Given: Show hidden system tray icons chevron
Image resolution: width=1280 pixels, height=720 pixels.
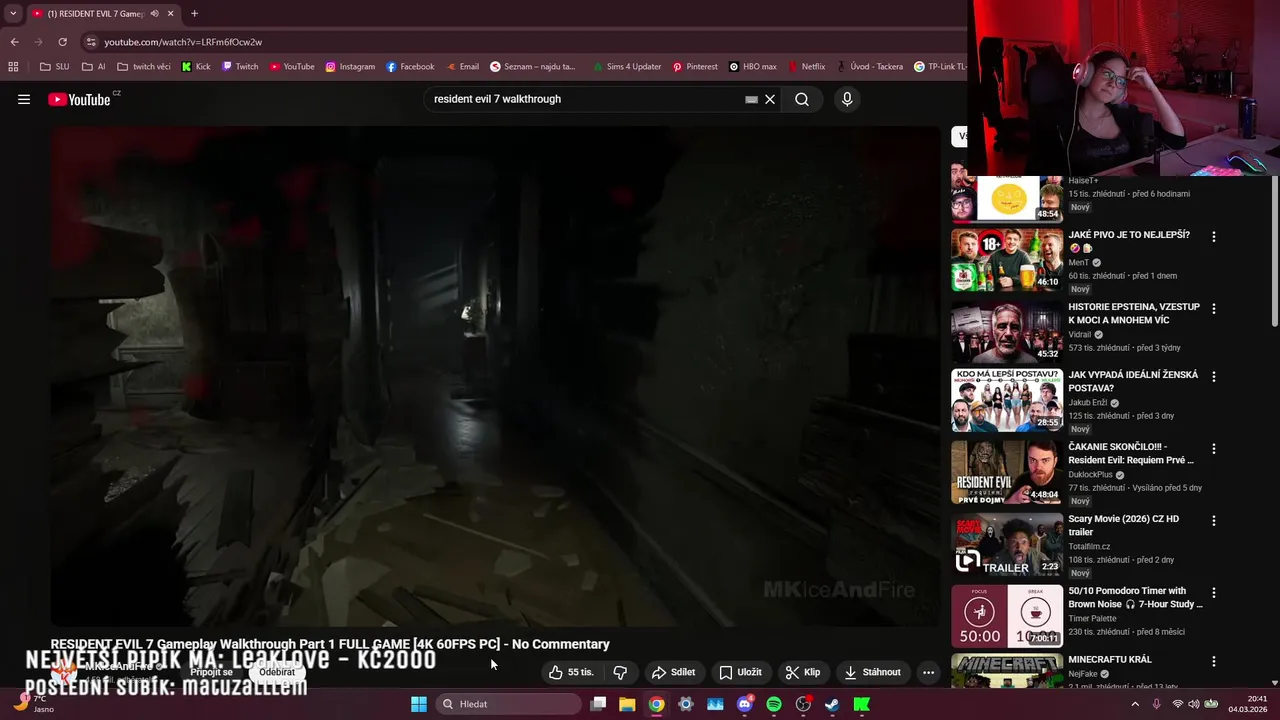Looking at the screenshot, I should click(1135, 704).
